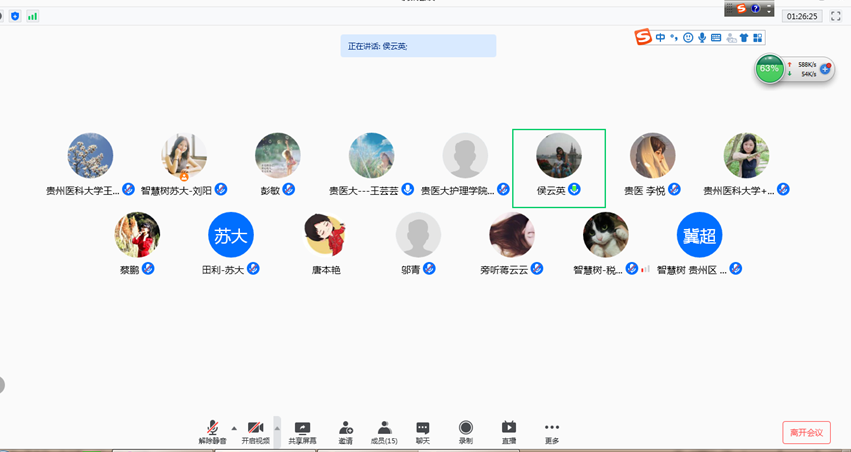Viewport: 851px width, 452px height.
Task: Open the Sogou toolbox grid menu
Action: click(758, 38)
